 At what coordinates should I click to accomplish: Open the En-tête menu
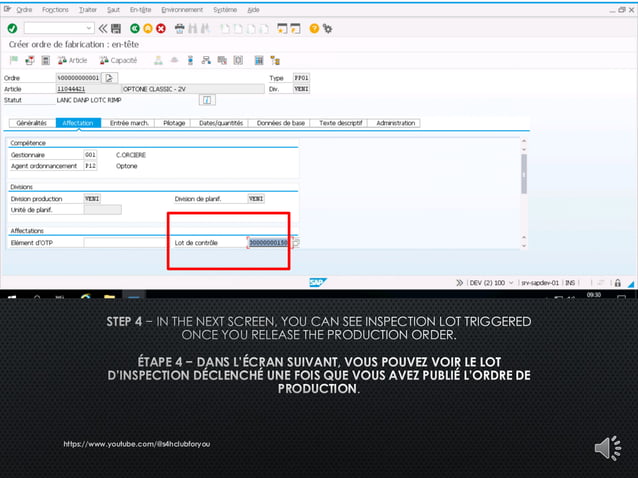[140, 10]
